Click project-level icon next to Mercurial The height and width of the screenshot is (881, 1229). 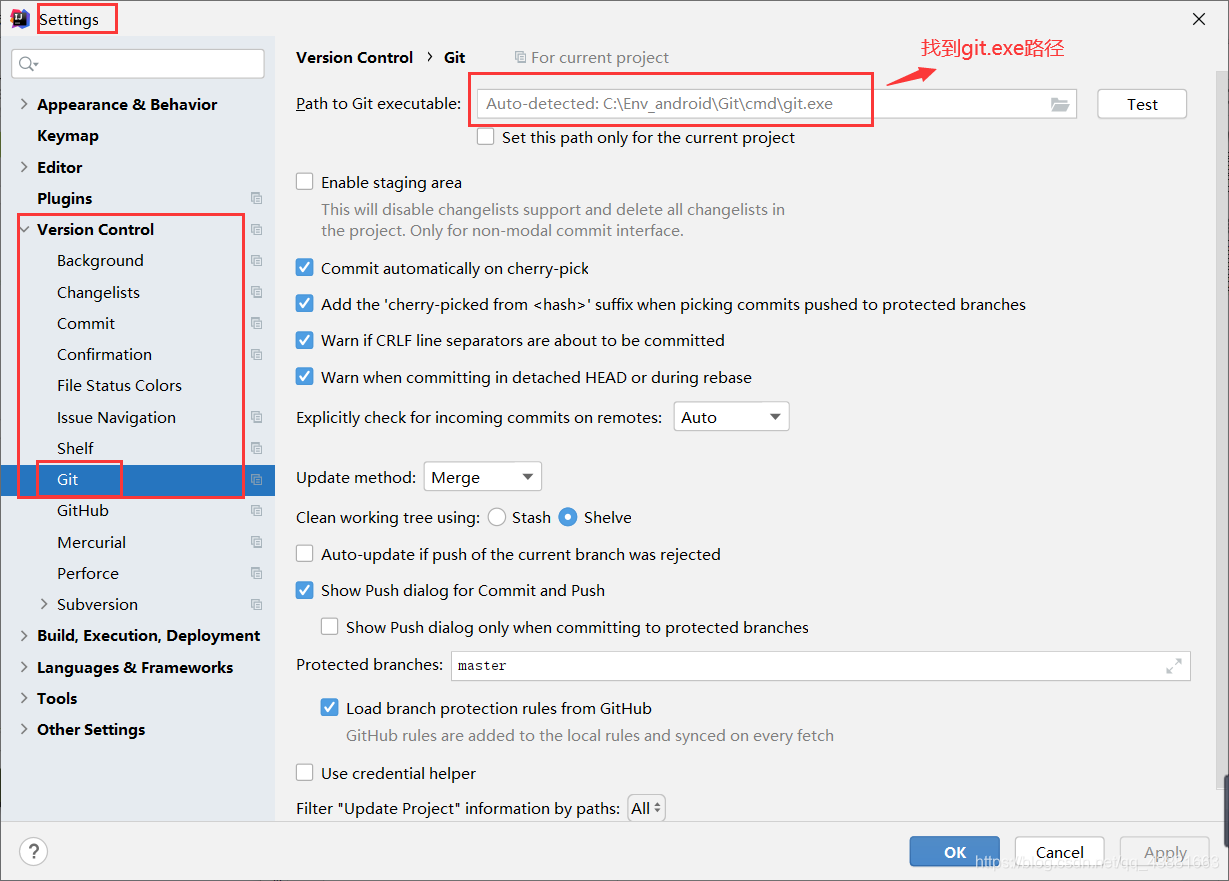(x=256, y=542)
